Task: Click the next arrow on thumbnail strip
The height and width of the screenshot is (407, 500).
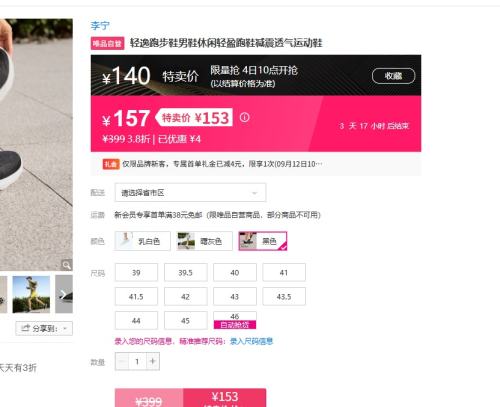Action: (x=64, y=294)
